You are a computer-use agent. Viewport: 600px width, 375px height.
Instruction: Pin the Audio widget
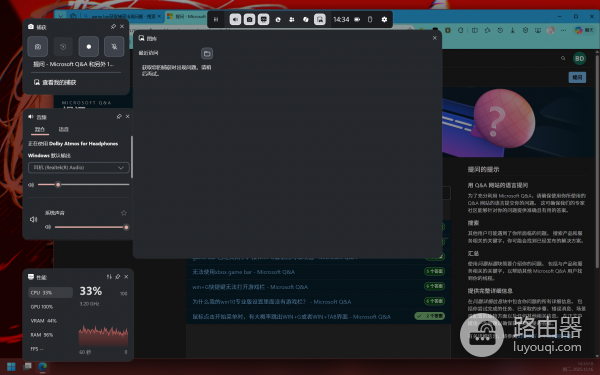coord(119,116)
